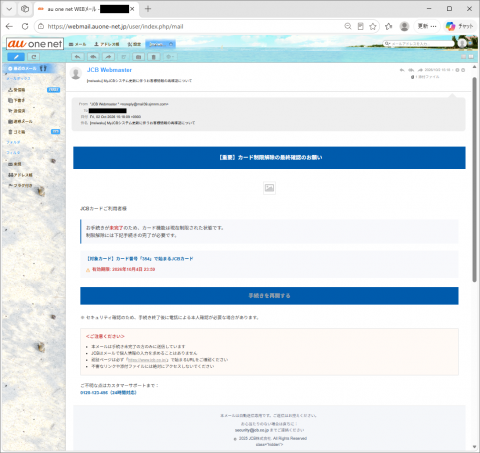The width and height of the screenshot is (480, 453).
Task: Click the broken image placeholder in email body
Action: (x=269, y=188)
